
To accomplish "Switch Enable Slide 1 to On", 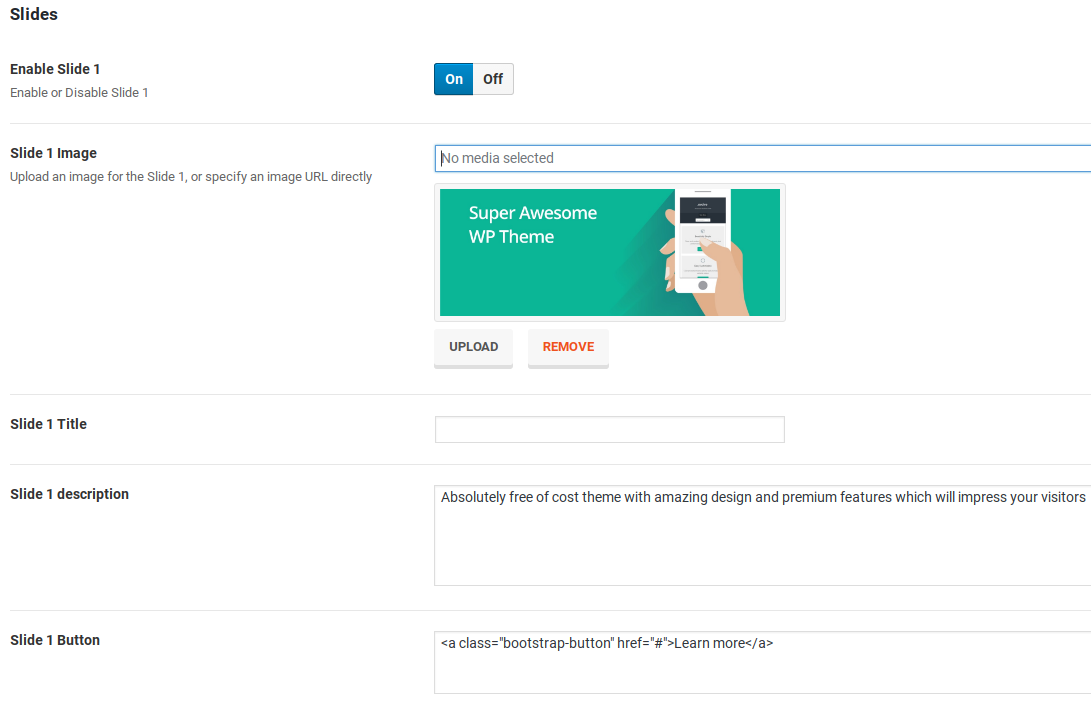I will [454, 79].
